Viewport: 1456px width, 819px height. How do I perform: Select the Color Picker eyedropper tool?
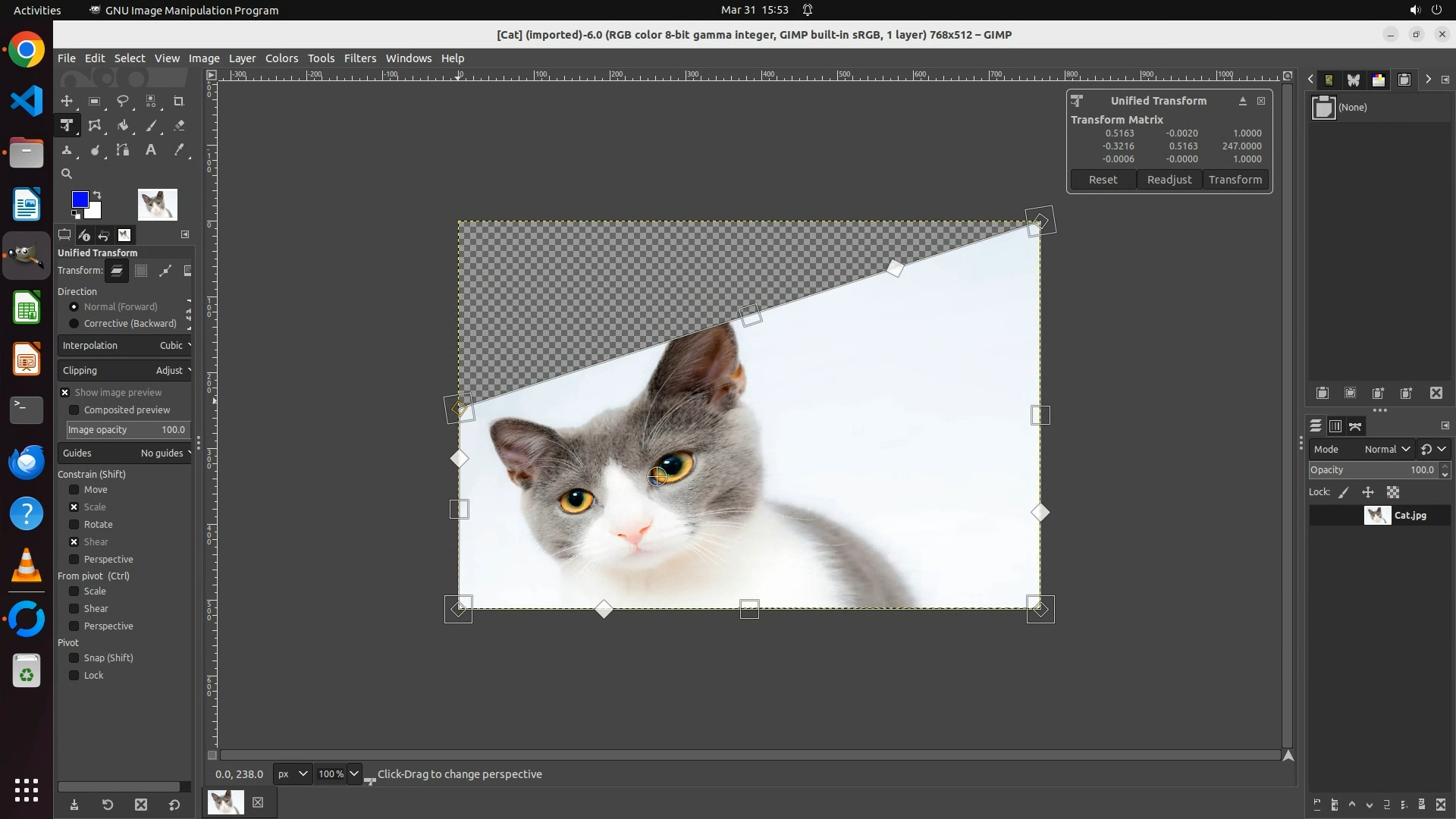[x=179, y=150]
